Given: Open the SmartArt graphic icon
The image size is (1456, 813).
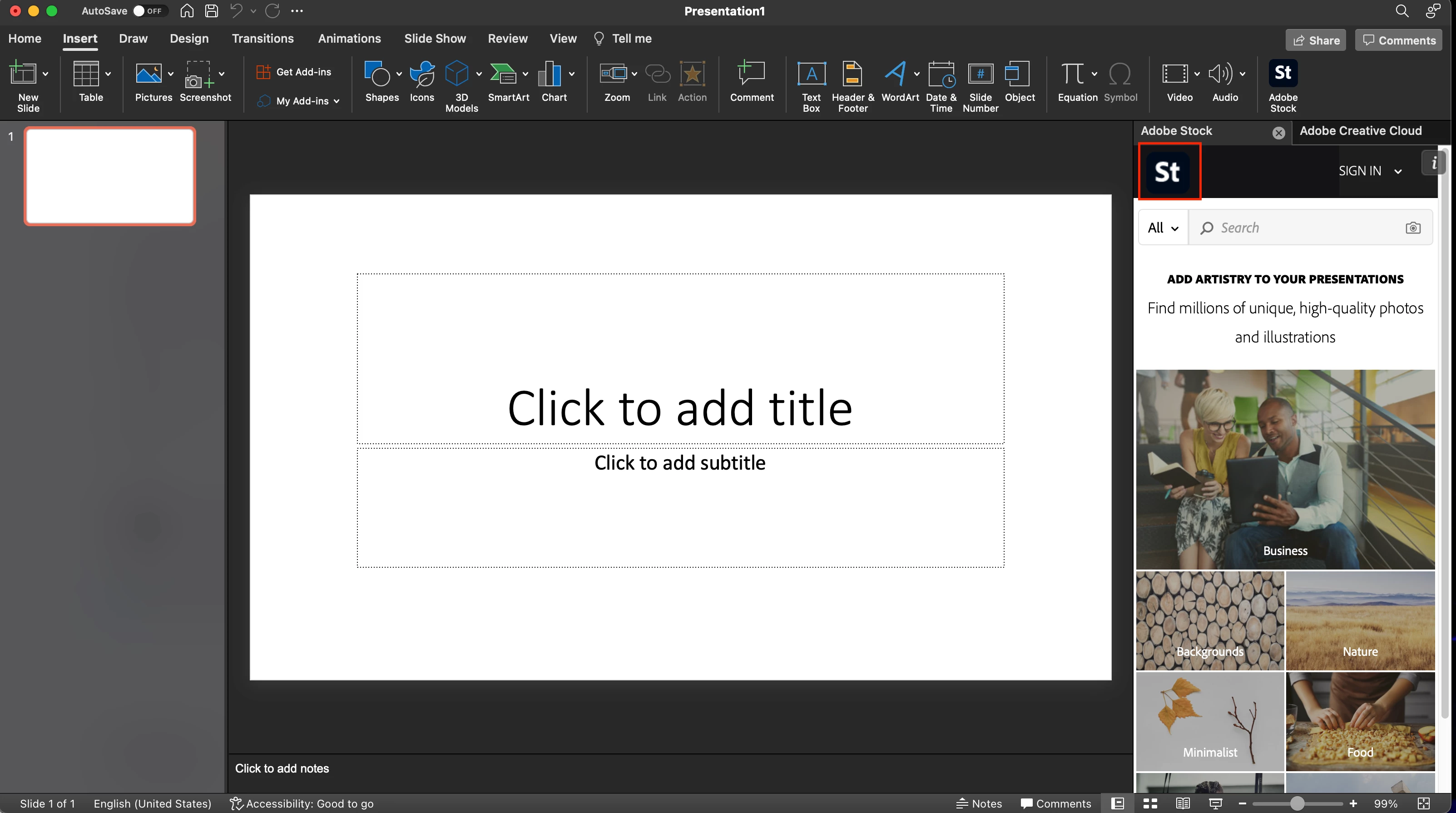Looking at the screenshot, I should (503, 74).
